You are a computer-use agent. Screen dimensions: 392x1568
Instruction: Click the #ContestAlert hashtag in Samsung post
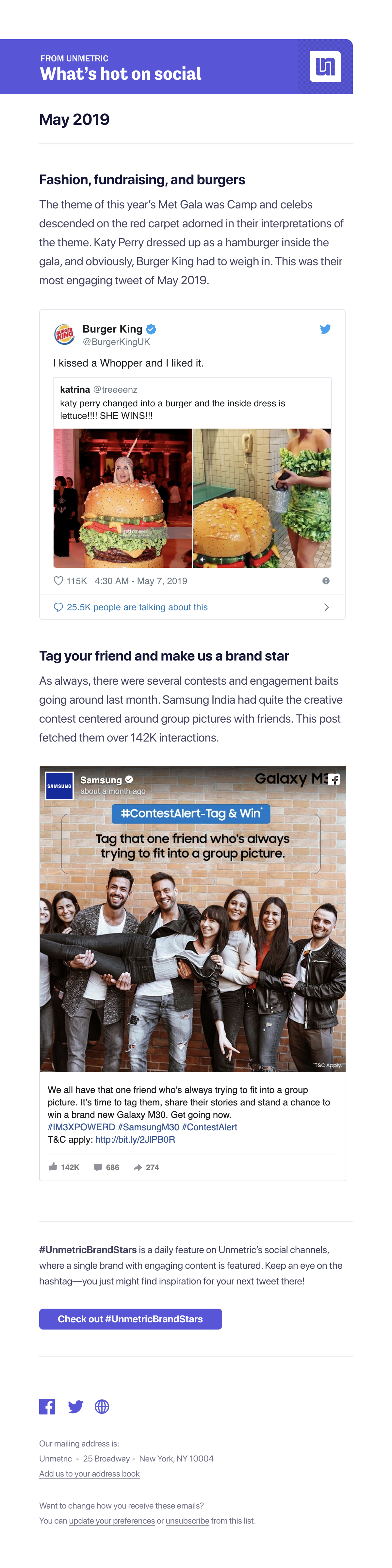tap(209, 1127)
